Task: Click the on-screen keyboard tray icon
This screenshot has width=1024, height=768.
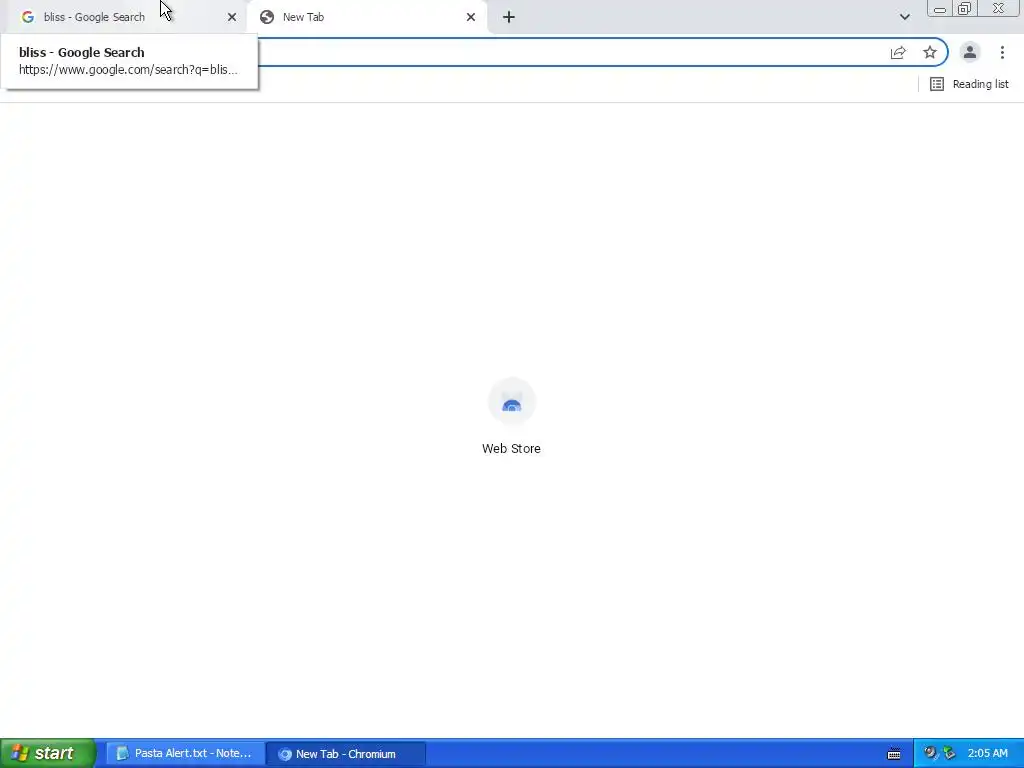Action: [x=894, y=754]
